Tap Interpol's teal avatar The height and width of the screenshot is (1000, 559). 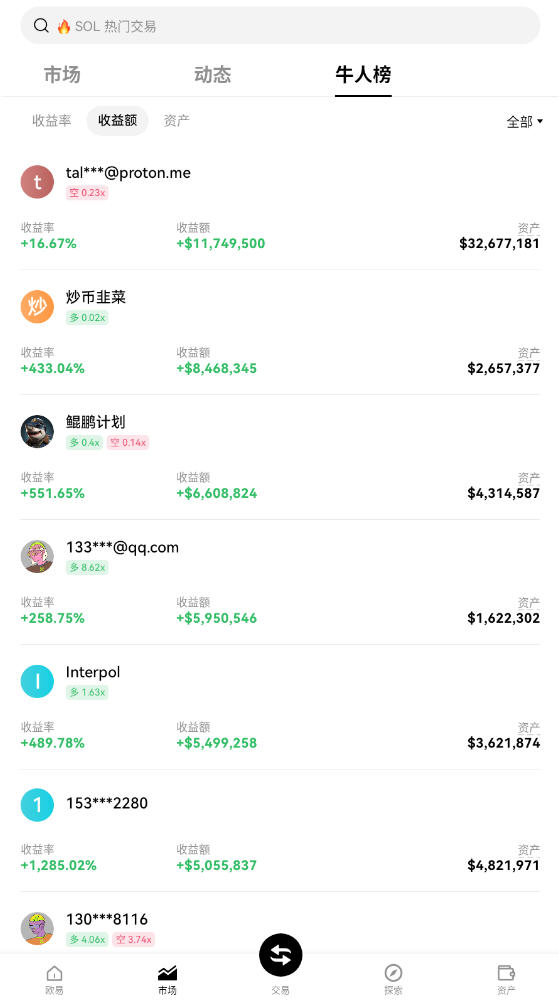[x=37, y=681]
